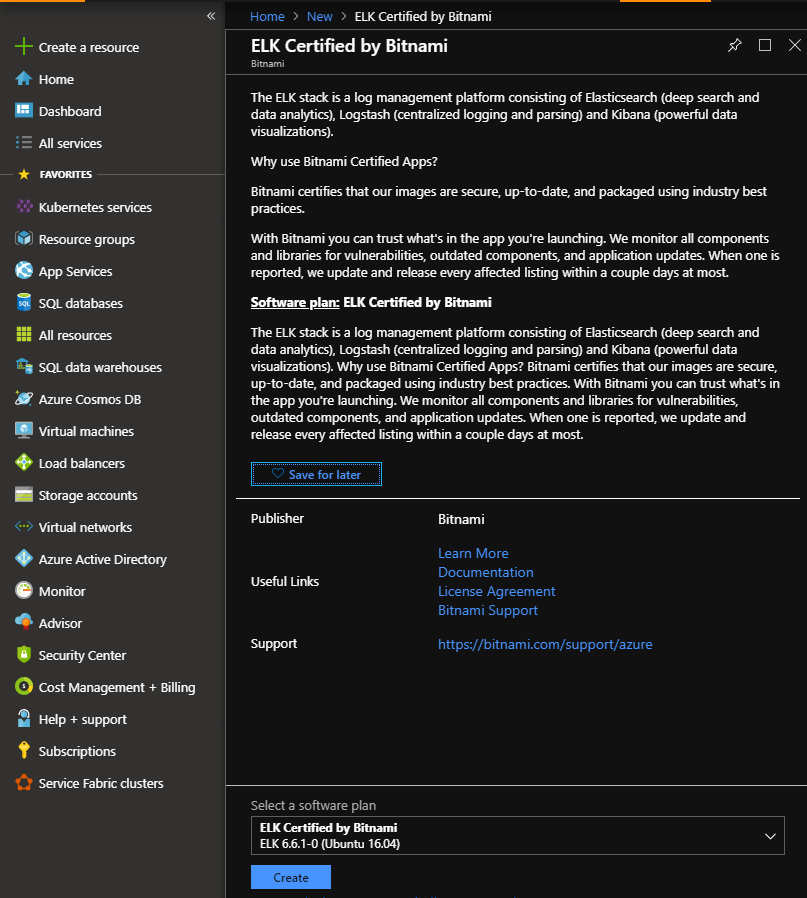The image size is (807, 898).
Task: Go to New in breadcrumb
Action: click(x=320, y=16)
